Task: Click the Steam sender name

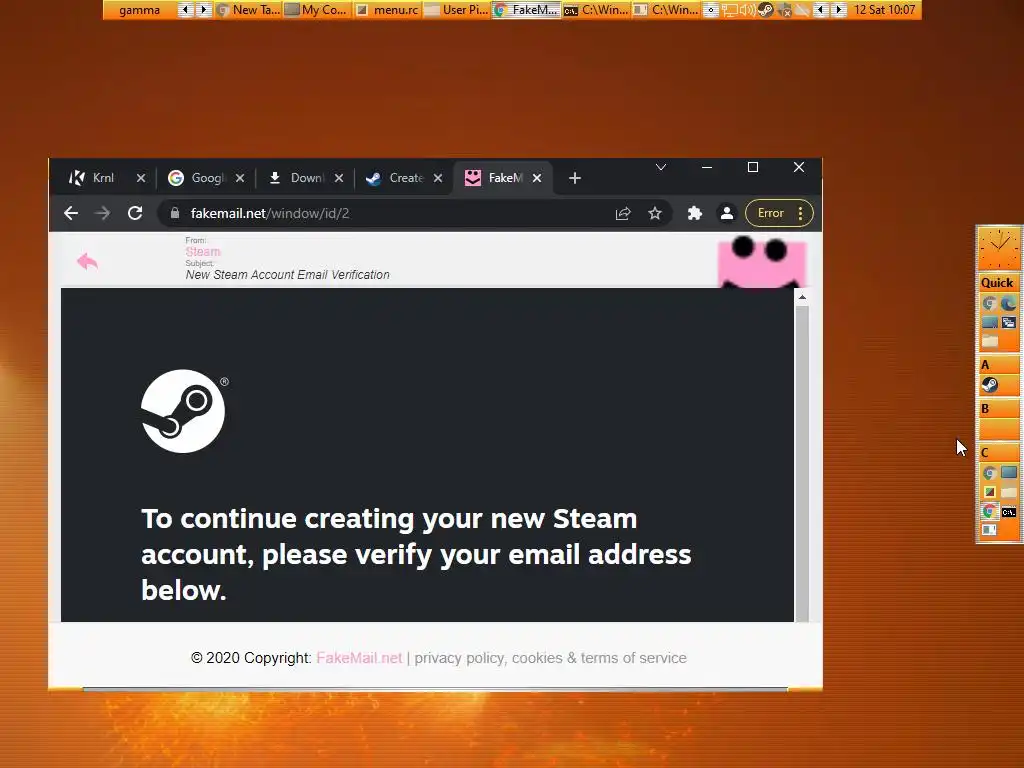Action: pos(202,252)
